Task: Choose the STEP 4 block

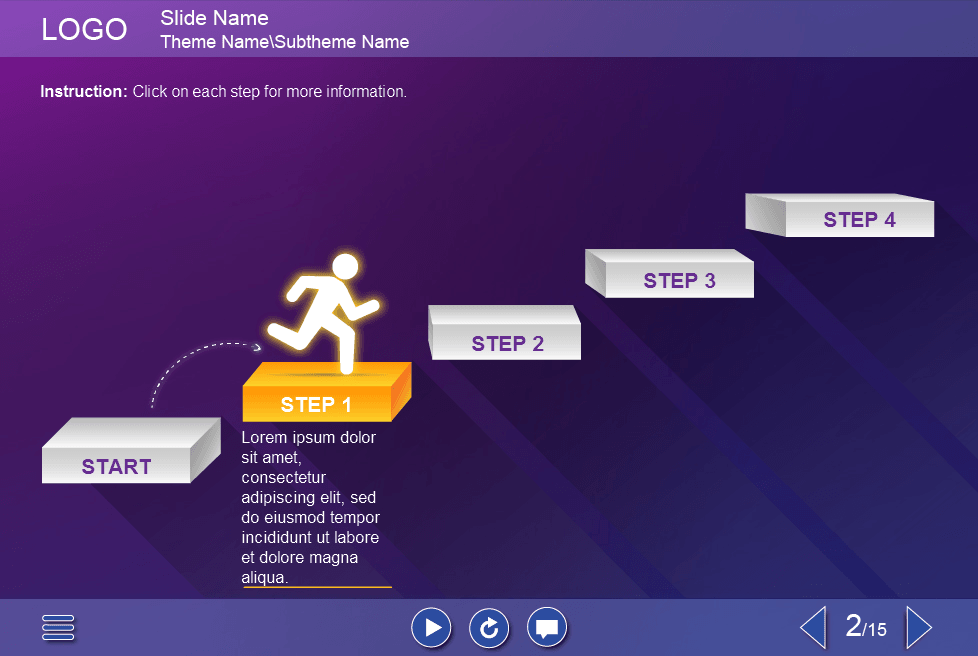Action: (x=840, y=215)
